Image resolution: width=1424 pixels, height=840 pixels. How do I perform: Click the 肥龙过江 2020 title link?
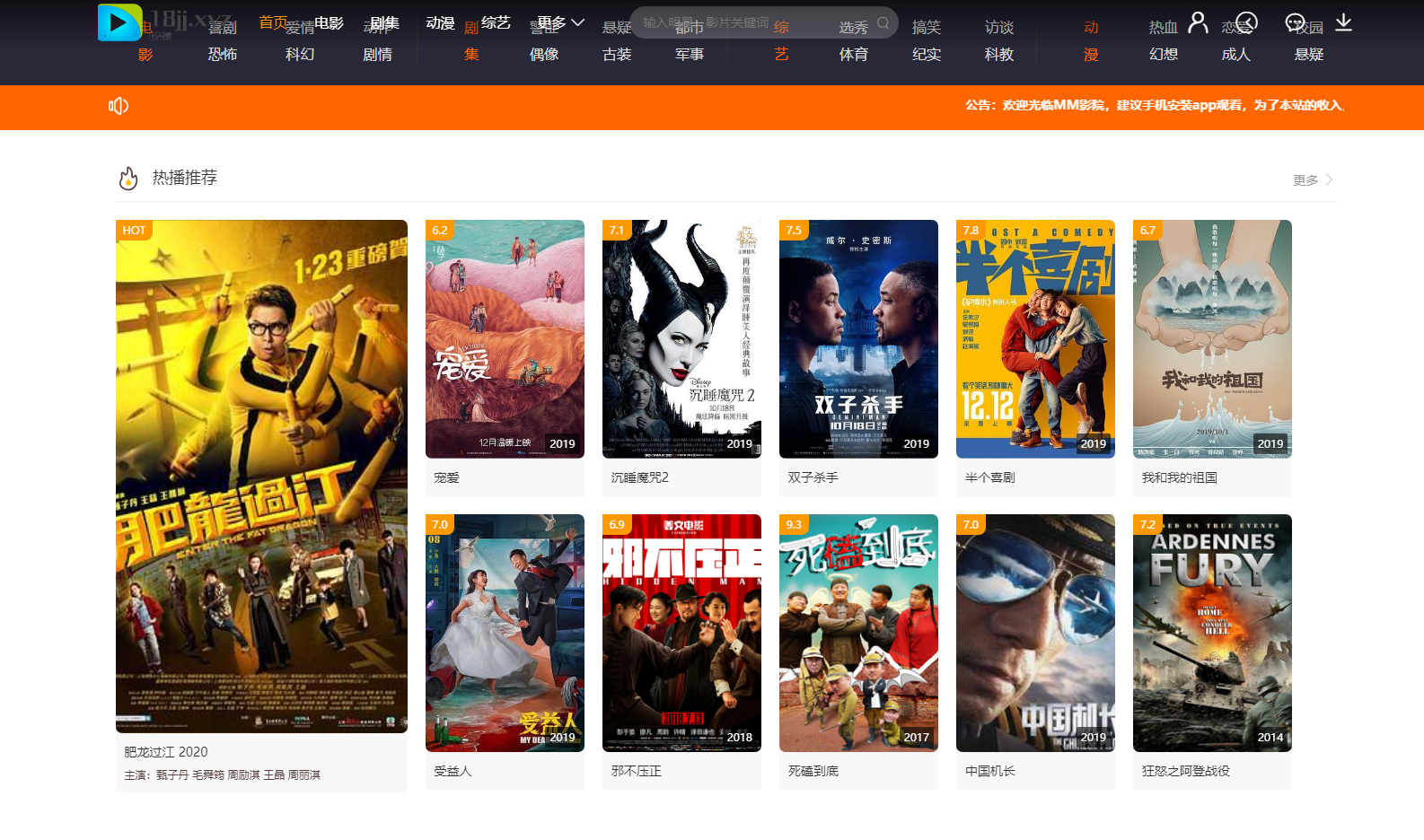166,752
